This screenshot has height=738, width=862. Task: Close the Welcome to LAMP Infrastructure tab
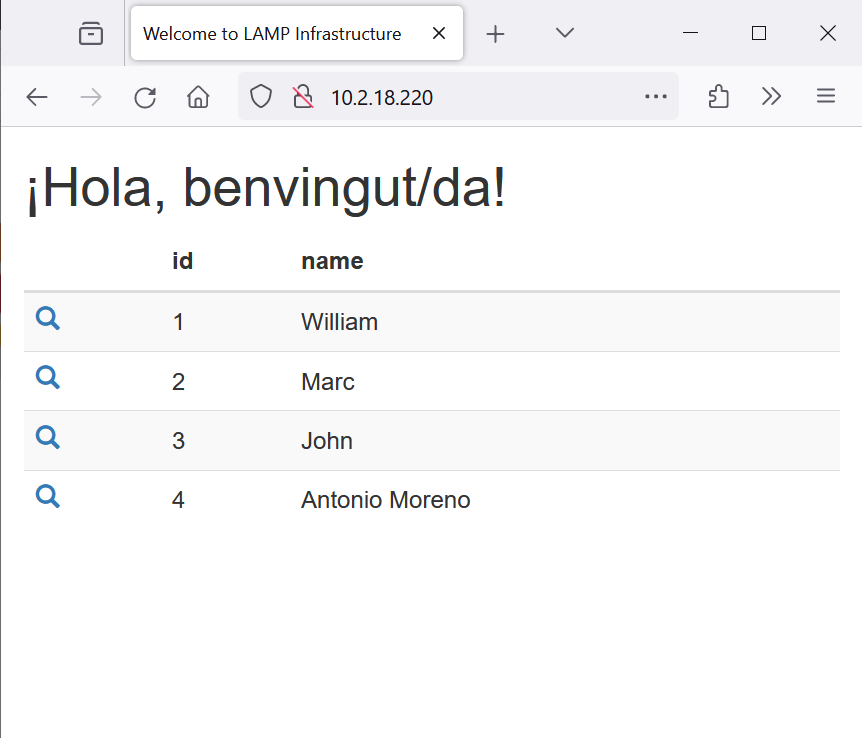438,34
